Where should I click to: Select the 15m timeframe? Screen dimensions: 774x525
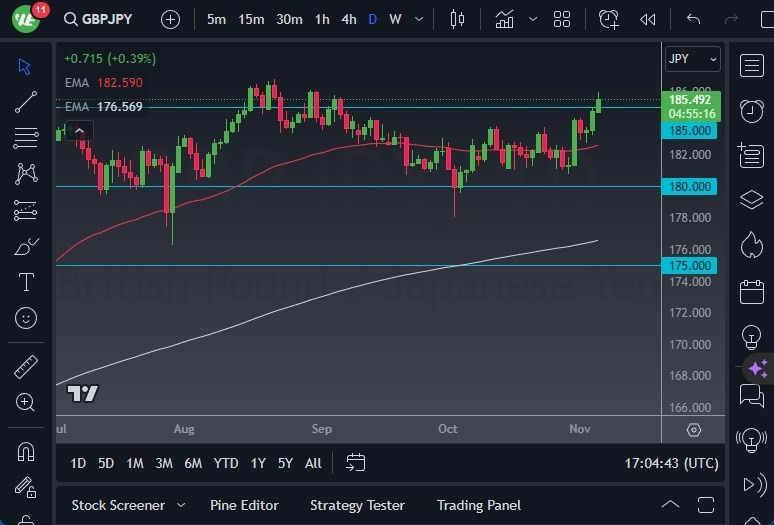[251, 19]
